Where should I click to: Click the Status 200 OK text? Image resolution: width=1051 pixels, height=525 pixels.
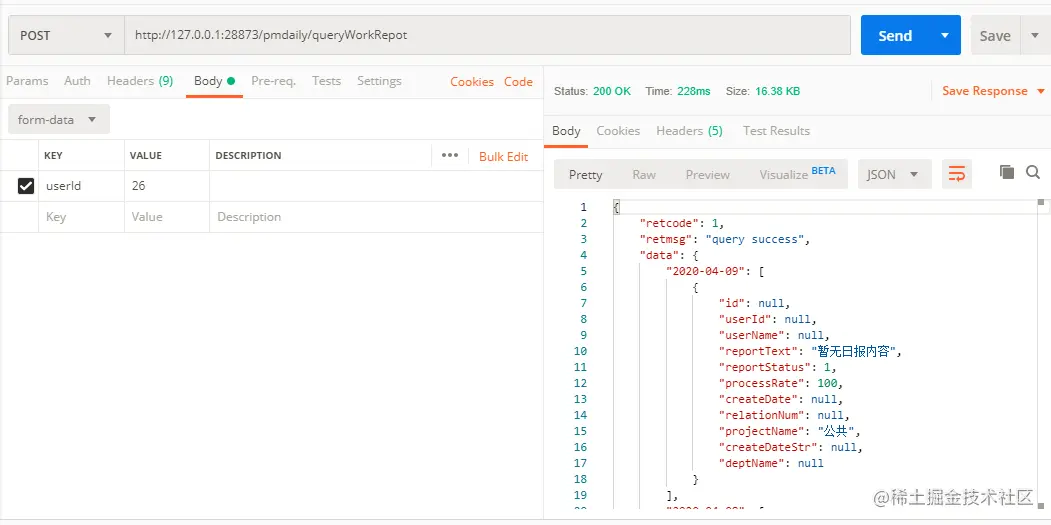pos(593,91)
